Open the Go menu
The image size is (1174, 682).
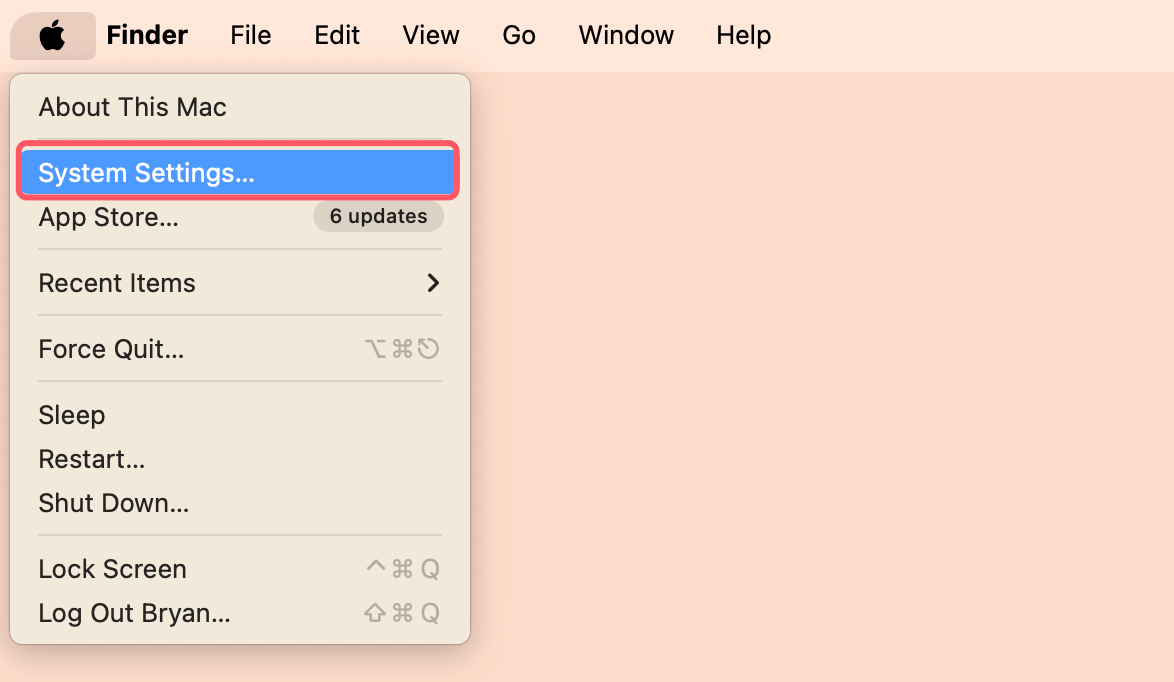pyautogui.click(x=519, y=34)
